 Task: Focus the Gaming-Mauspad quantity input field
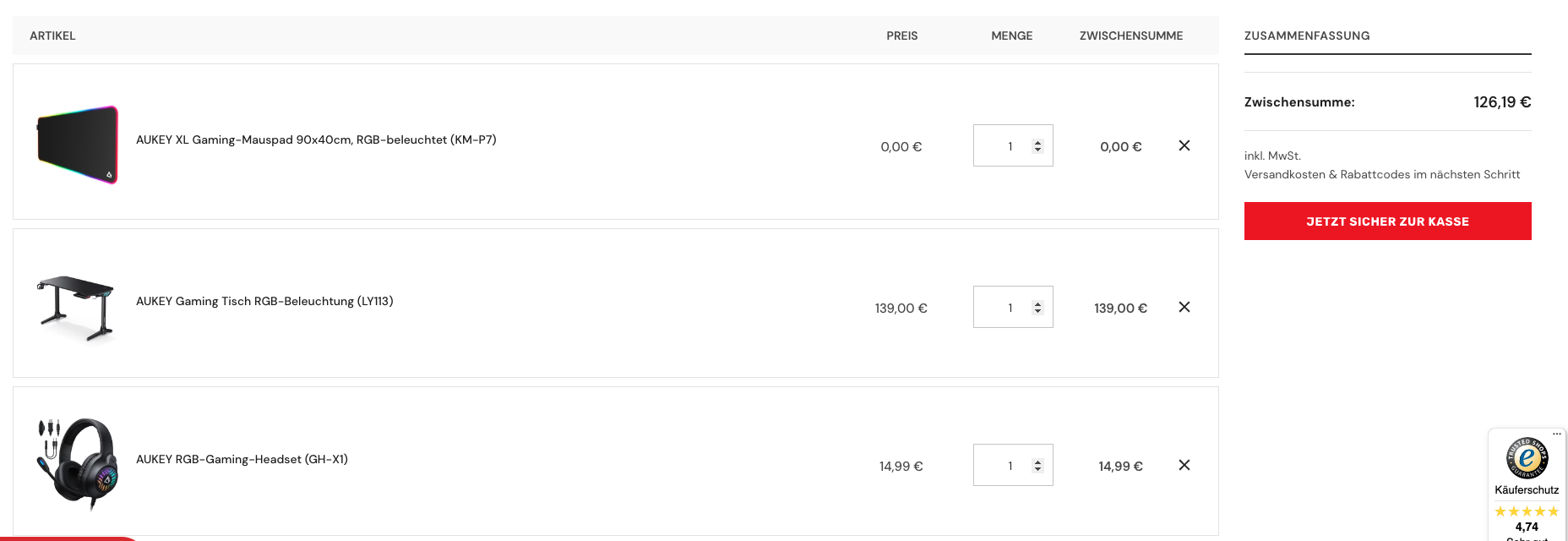click(x=1013, y=145)
